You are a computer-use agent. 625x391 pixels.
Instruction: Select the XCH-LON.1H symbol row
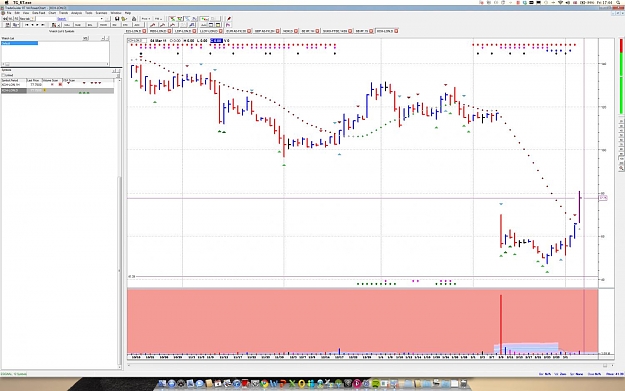click(57, 84)
